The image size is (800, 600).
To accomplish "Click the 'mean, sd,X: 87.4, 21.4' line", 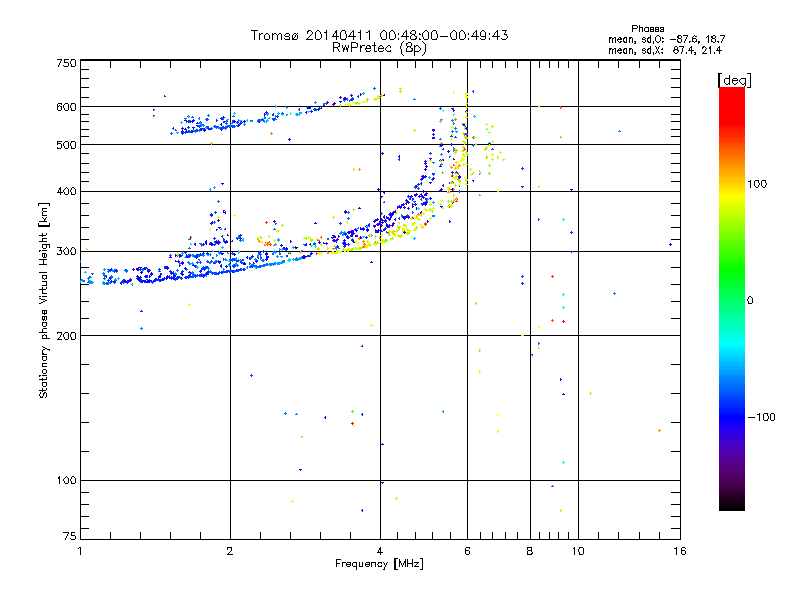I will (665, 50).
